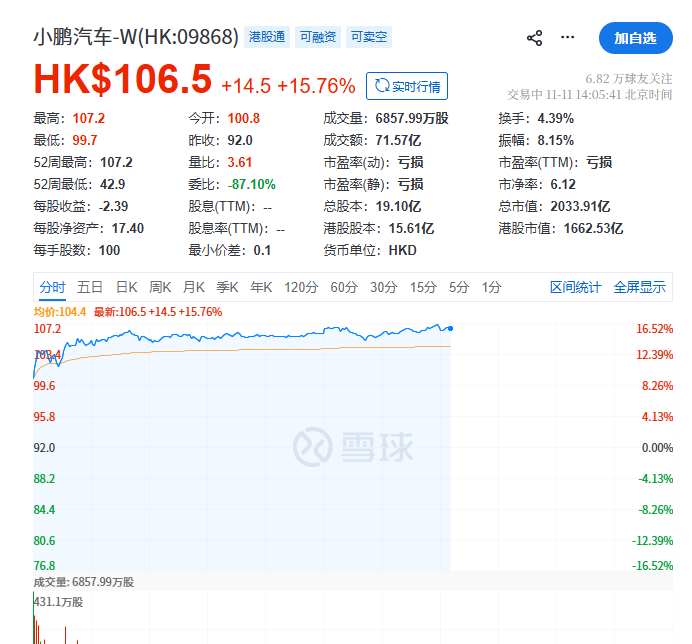Click the 最新:106.5 label above chart
Screen dimensions: 692x644
(x=158, y=312)
